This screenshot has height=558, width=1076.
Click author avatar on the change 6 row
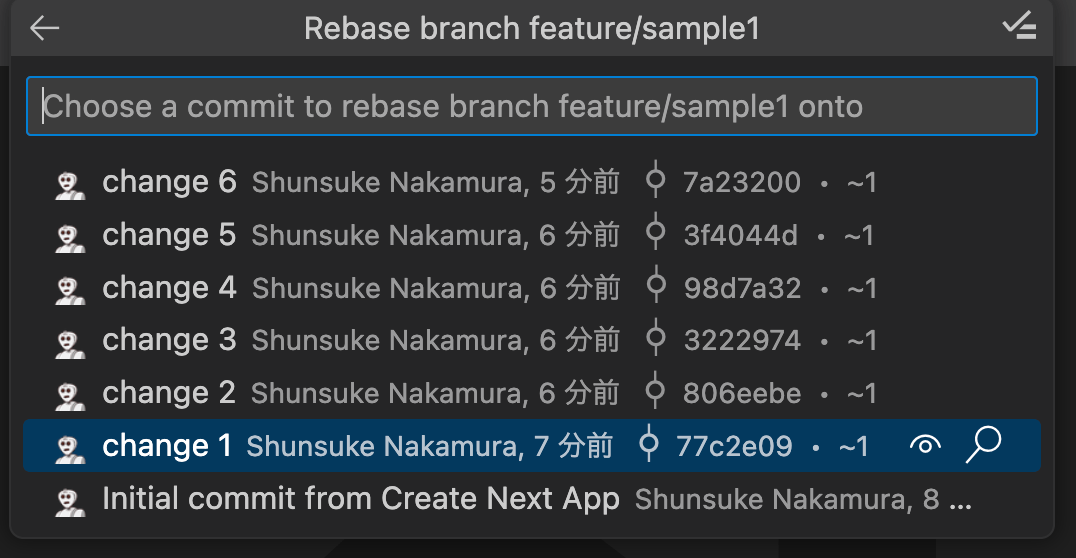tap(70, 185)
